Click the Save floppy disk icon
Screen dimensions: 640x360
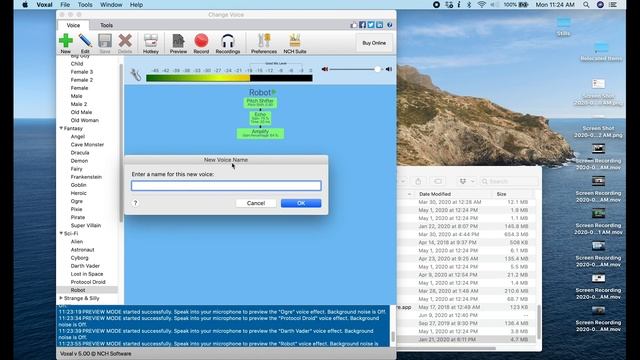pos(105,41)
